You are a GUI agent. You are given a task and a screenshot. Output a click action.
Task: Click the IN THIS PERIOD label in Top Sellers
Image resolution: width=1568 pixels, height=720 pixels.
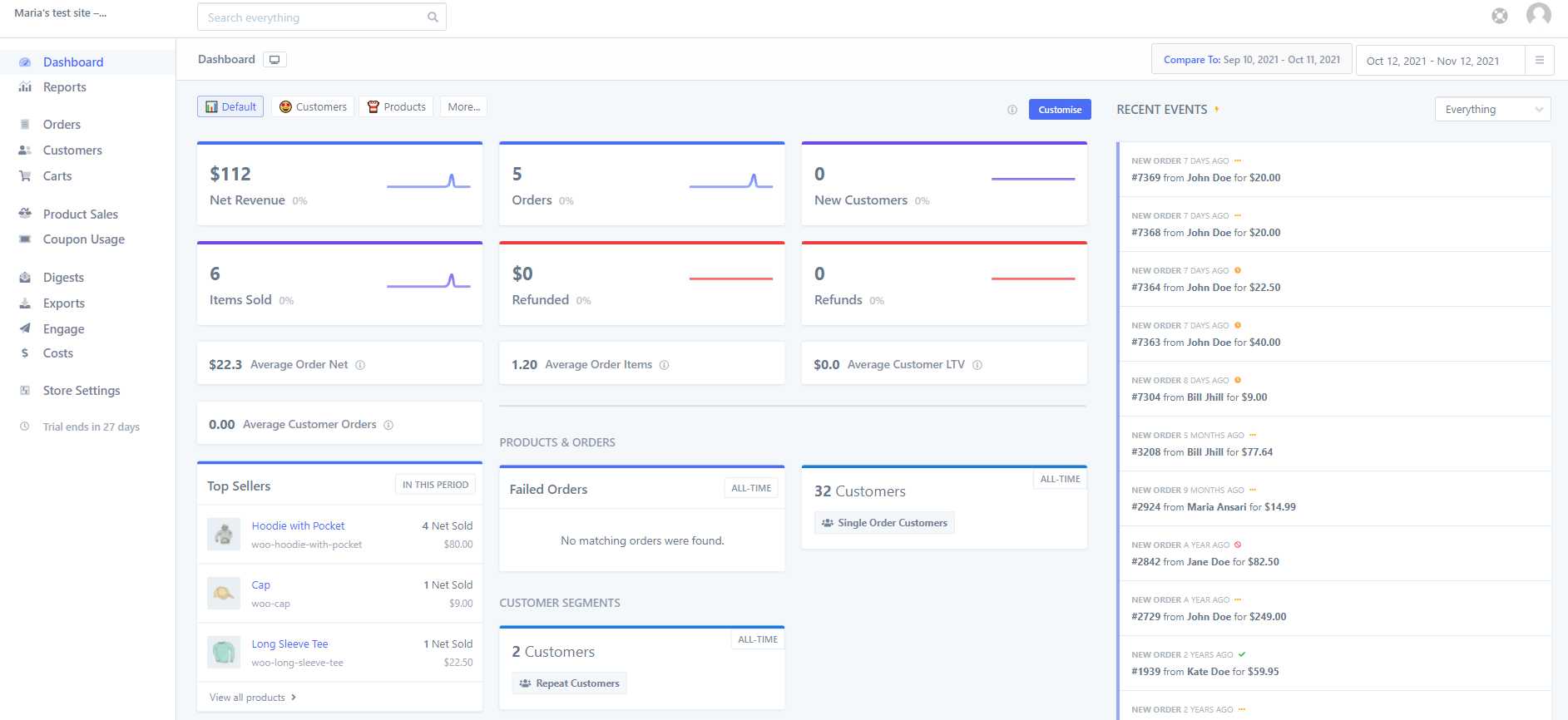click(435, 485)
